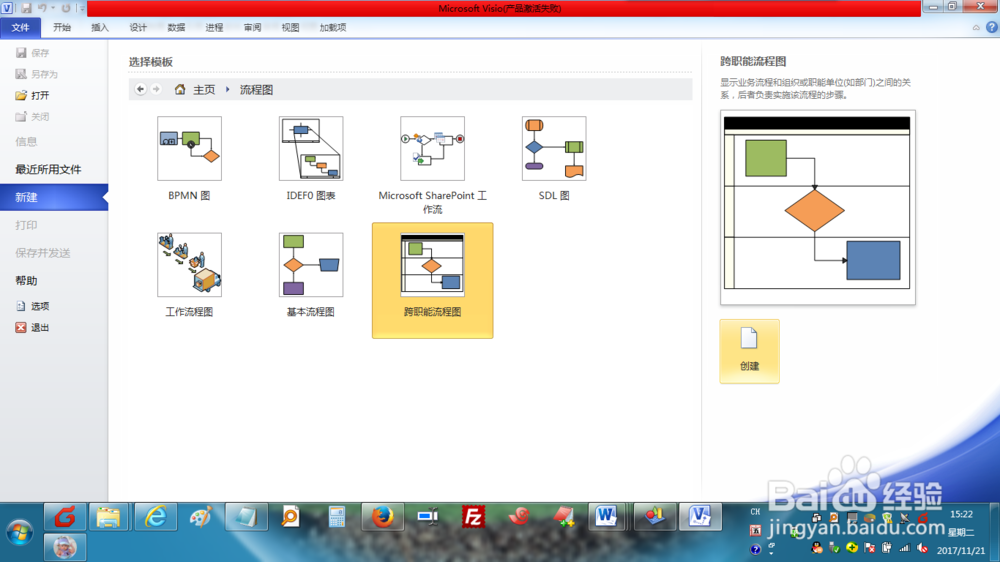The width and height of the screenshot is (1000, 562).
Task: Open the 信息 section
Action: click(26, 142)
